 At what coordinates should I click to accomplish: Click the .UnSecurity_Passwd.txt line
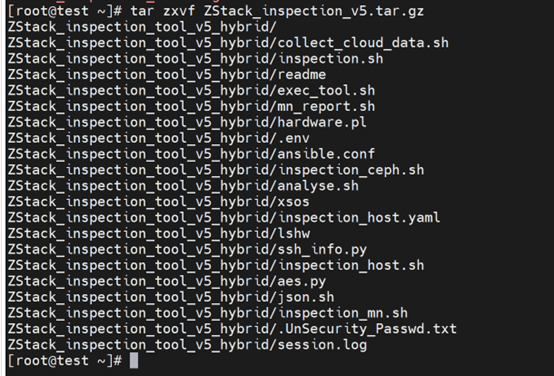tap(232, 329)
